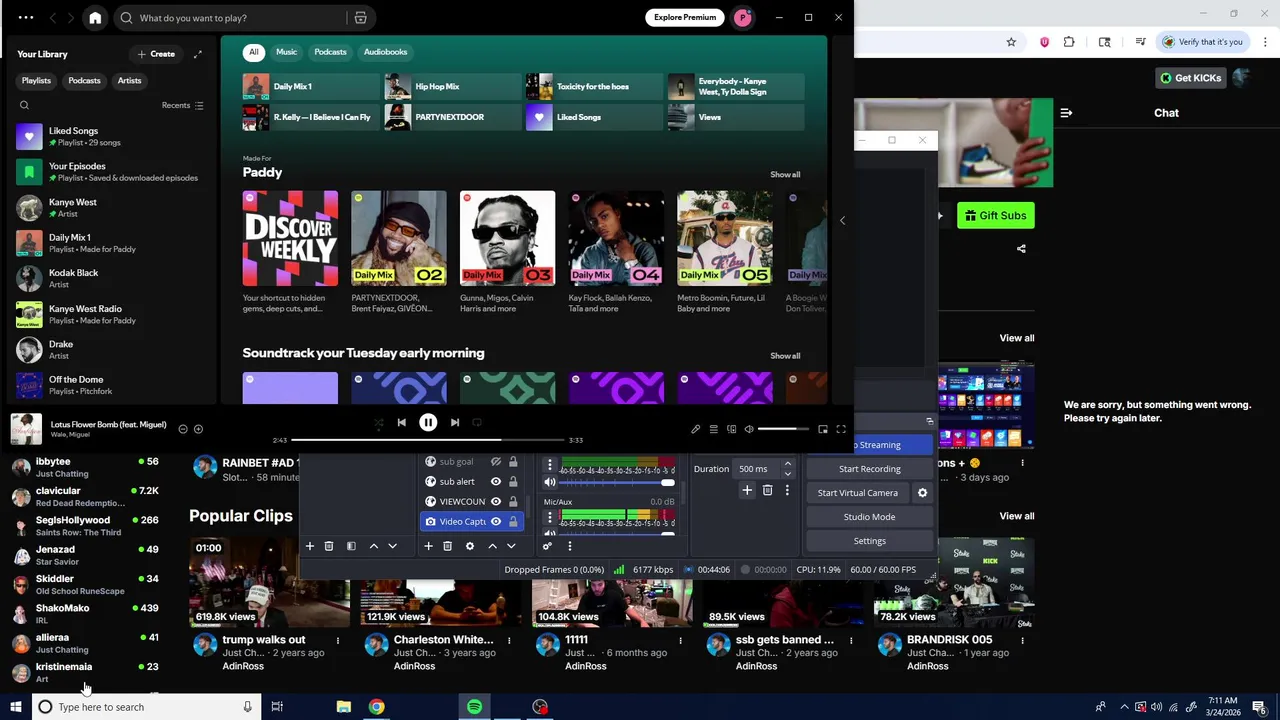
Task: Open Spotify Browse icon in search bar
Action: pos(360,18)
